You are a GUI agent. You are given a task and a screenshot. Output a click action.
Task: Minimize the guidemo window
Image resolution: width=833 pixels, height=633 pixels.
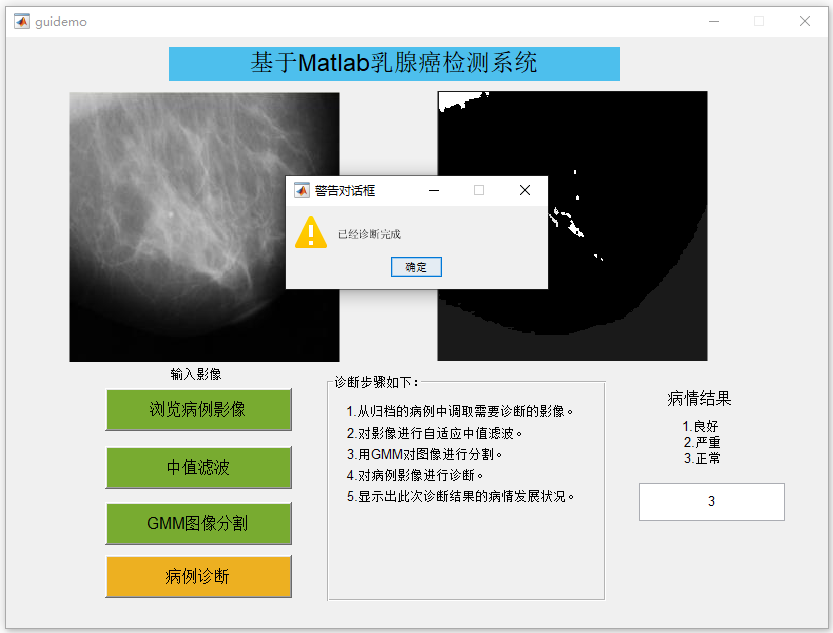(x=714, y=21)
